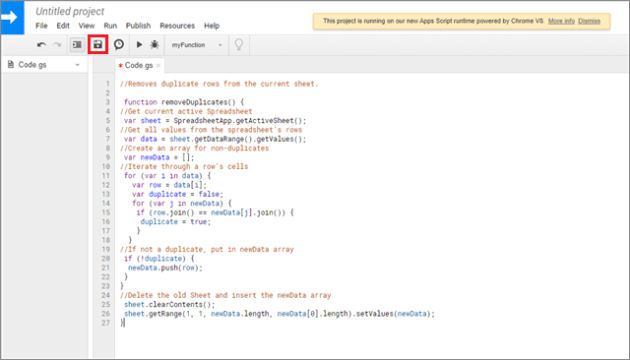Close the Code.gs editor tab
Image resolution: width=630 pixels, height=360 pixels.
pos(158,65)
